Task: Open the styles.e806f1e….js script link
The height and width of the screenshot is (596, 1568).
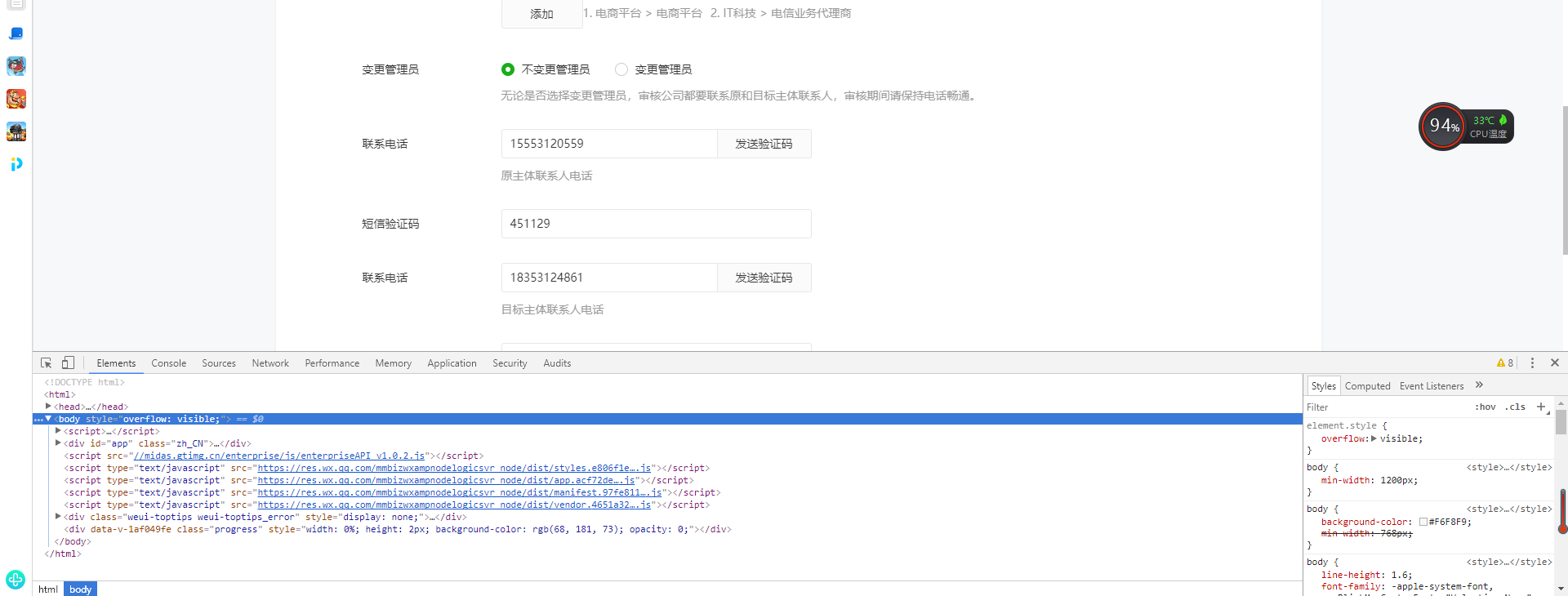Action: pos(454,468)
